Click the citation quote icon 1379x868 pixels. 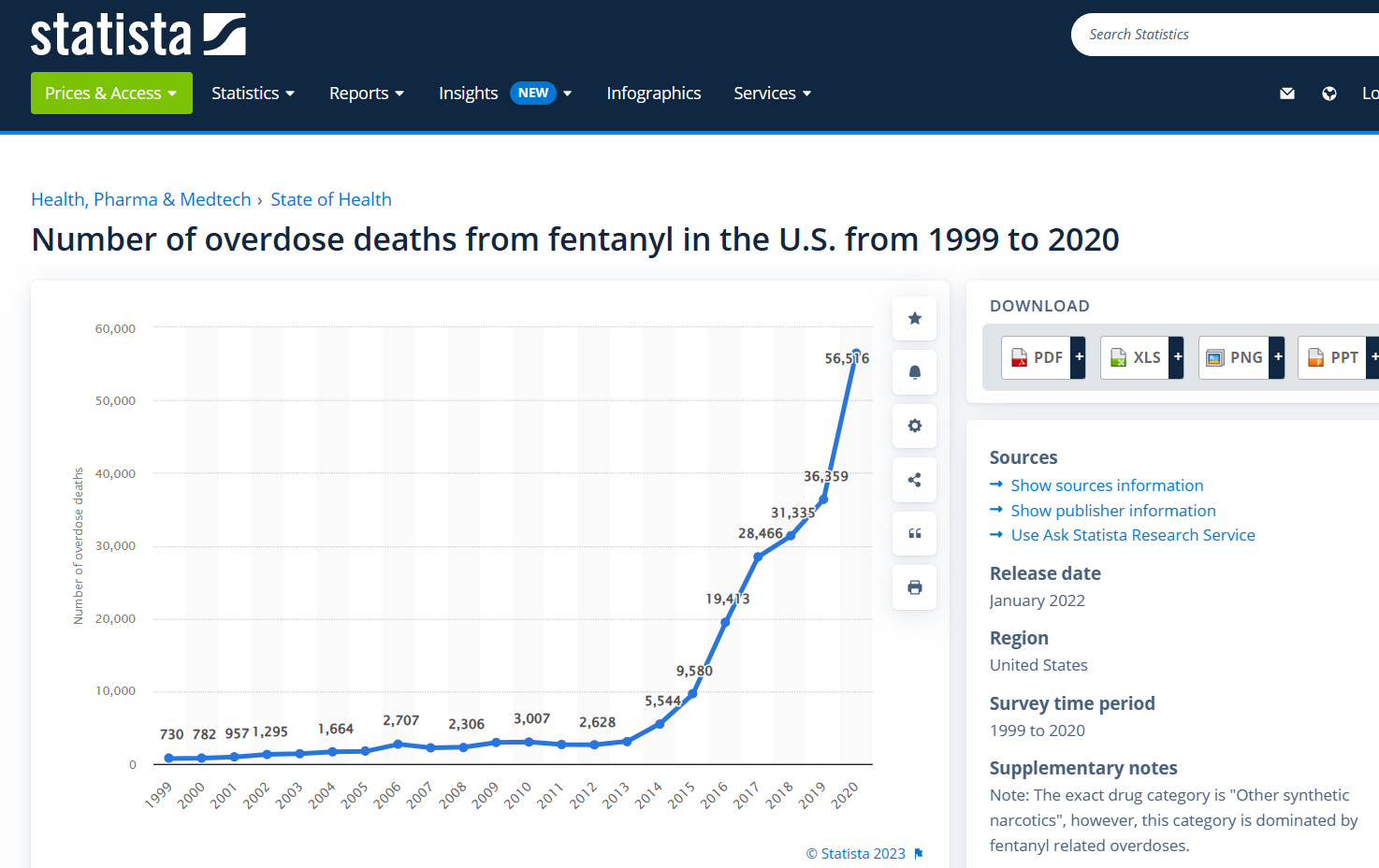915,533
